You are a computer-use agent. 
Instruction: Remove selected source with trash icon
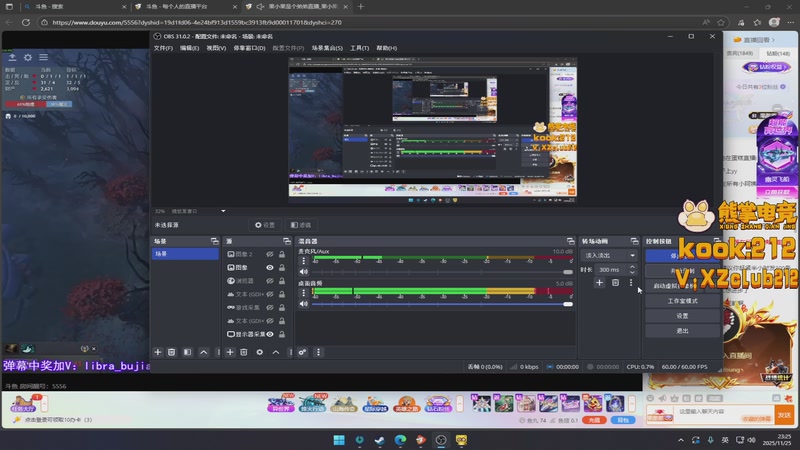244,352
